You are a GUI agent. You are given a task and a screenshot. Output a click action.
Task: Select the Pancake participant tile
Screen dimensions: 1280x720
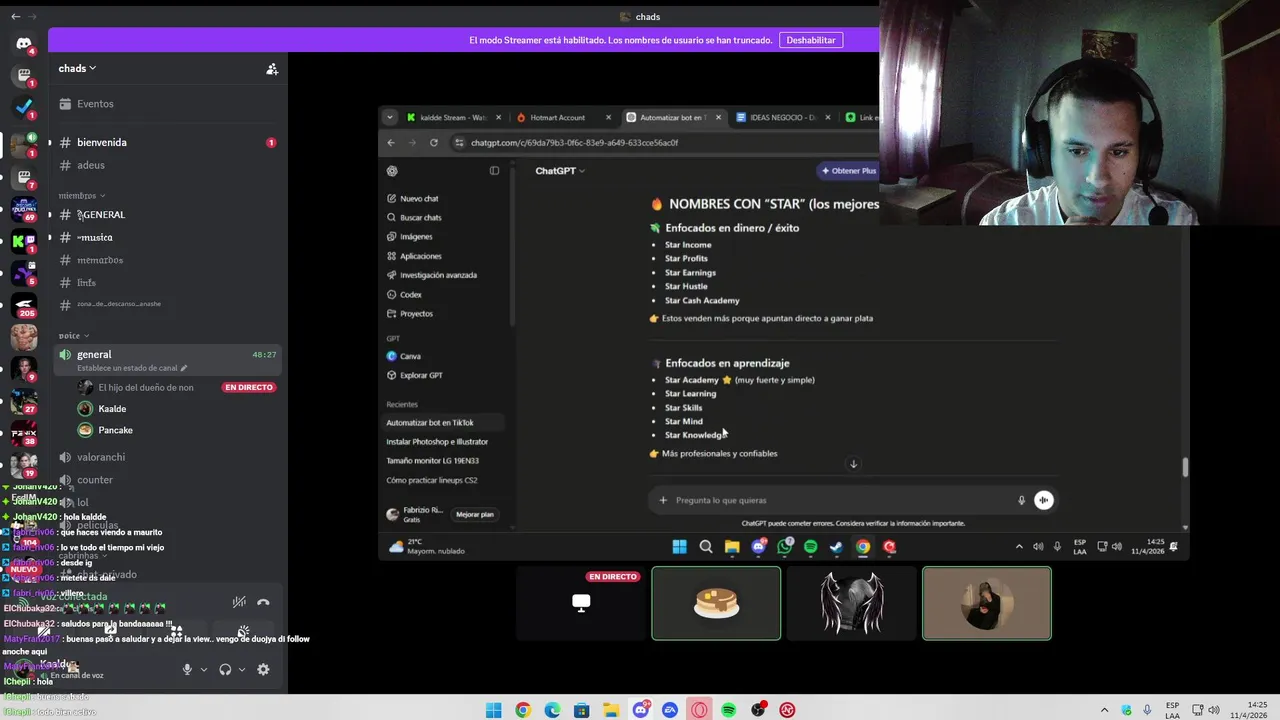click(x=716, y=603)
